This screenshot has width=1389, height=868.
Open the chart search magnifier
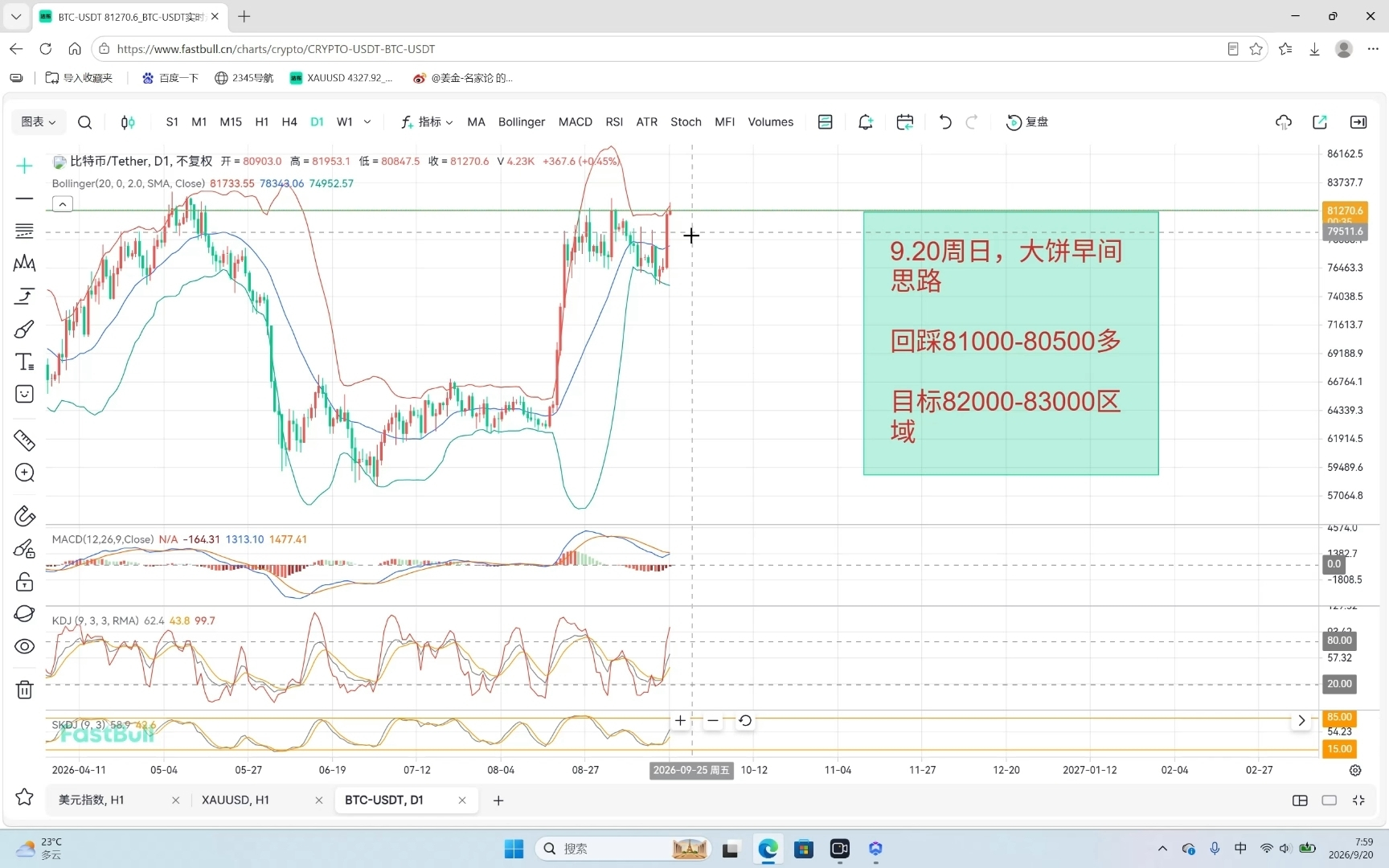coord(84,122)
